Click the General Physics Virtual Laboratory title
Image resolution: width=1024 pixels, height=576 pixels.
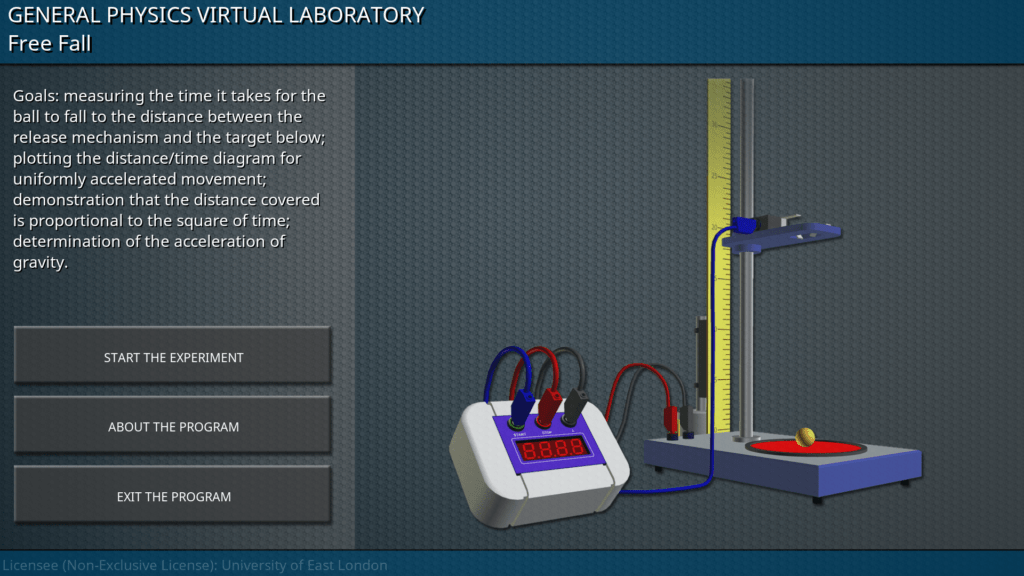(216, 15)
